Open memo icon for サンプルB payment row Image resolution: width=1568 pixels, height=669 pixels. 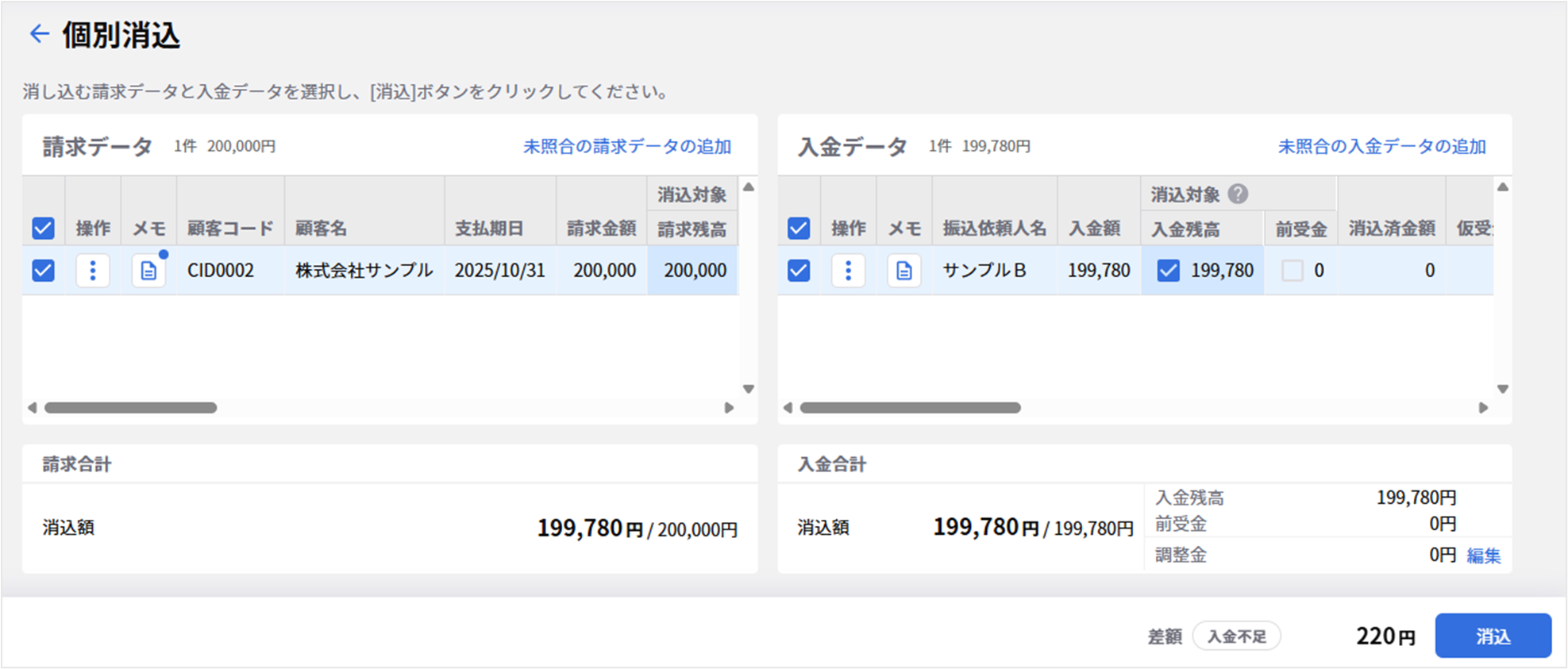pos(903,271)
